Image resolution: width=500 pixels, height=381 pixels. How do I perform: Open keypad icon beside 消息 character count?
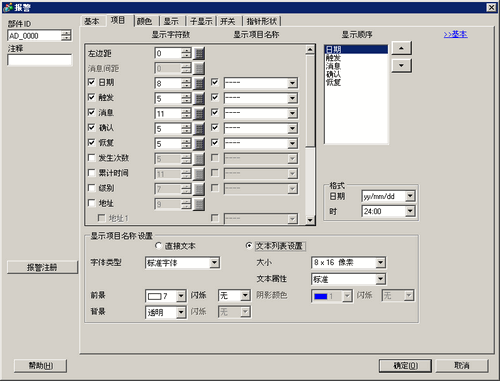pyautogui.click(x=199, y=114)
